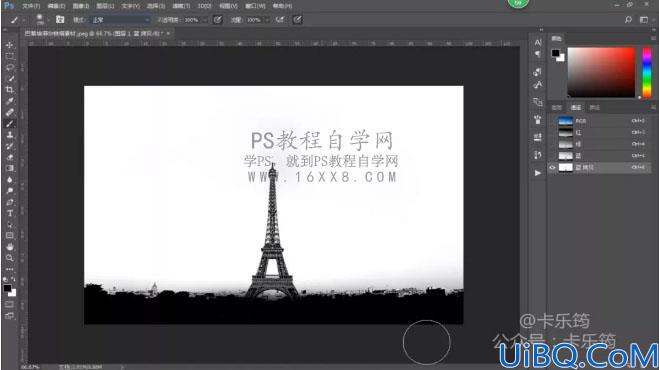The image size is (659, 370).
Task: Select the Hand tool
Action: pyautogui.click(x=9, y=247)
